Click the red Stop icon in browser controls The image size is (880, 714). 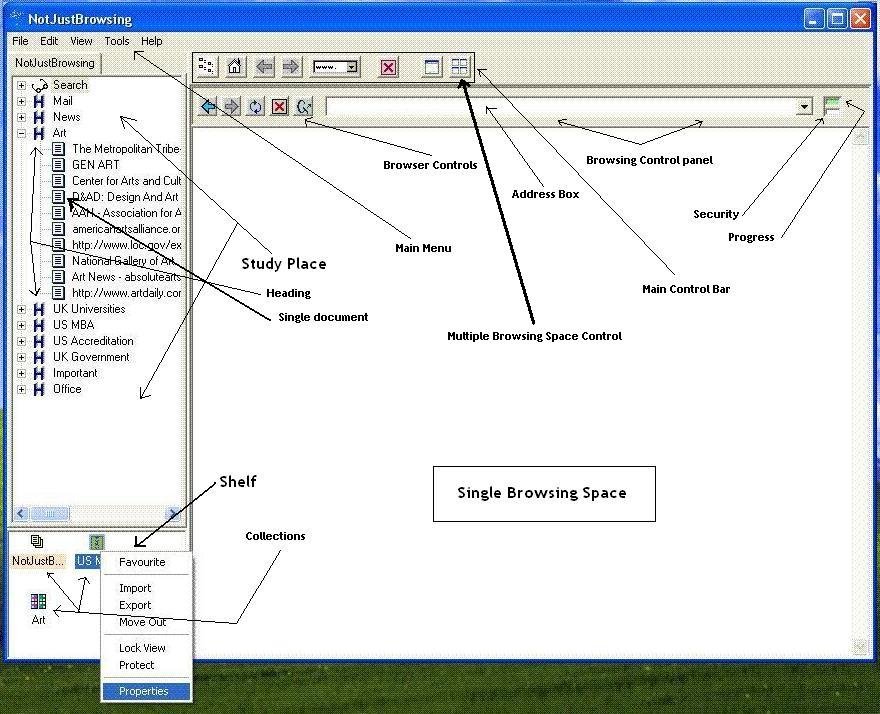pos(280,106)
